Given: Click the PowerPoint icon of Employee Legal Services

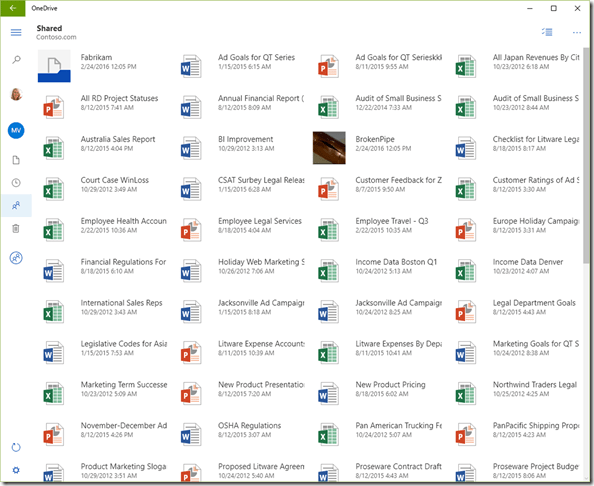Looking at the screenshot, I should [191, 230].
